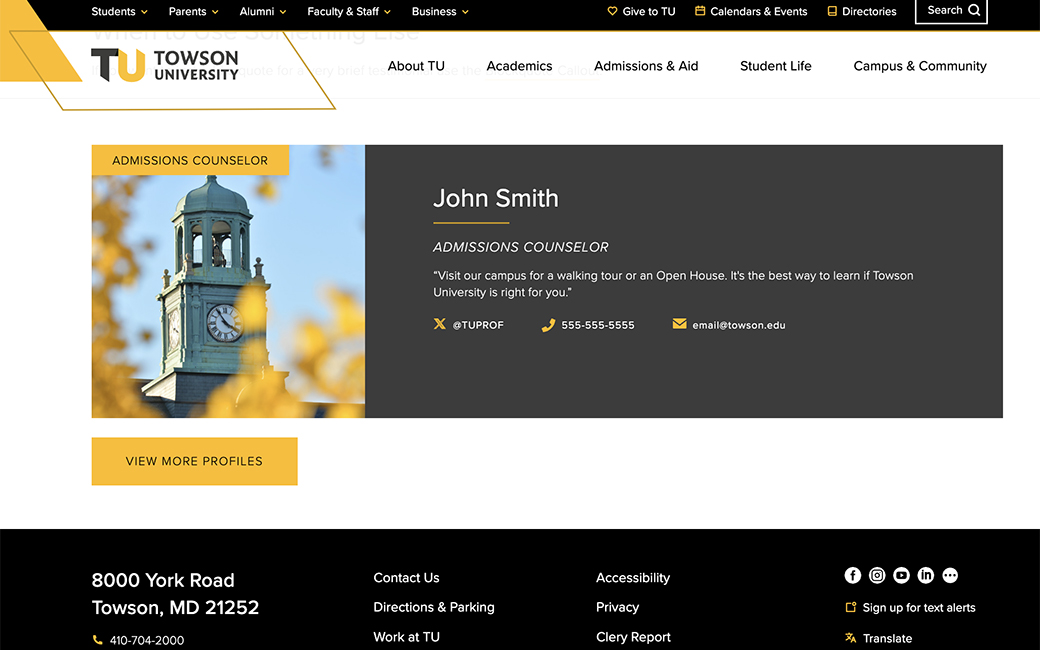Expand the Parents dropdown menu
This screenshot has width=1040, height=650.
point(194,11)
